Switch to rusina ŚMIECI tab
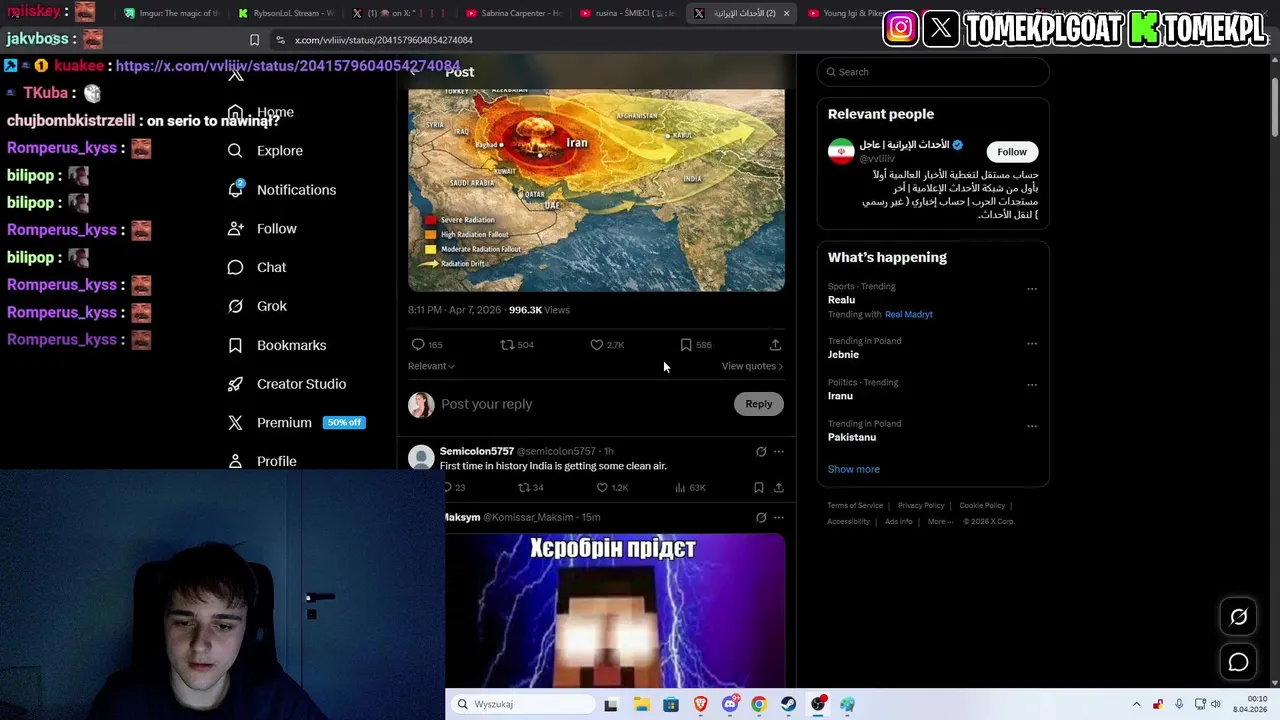Screen dimensions: 1280x720 (x=628, y=13)
